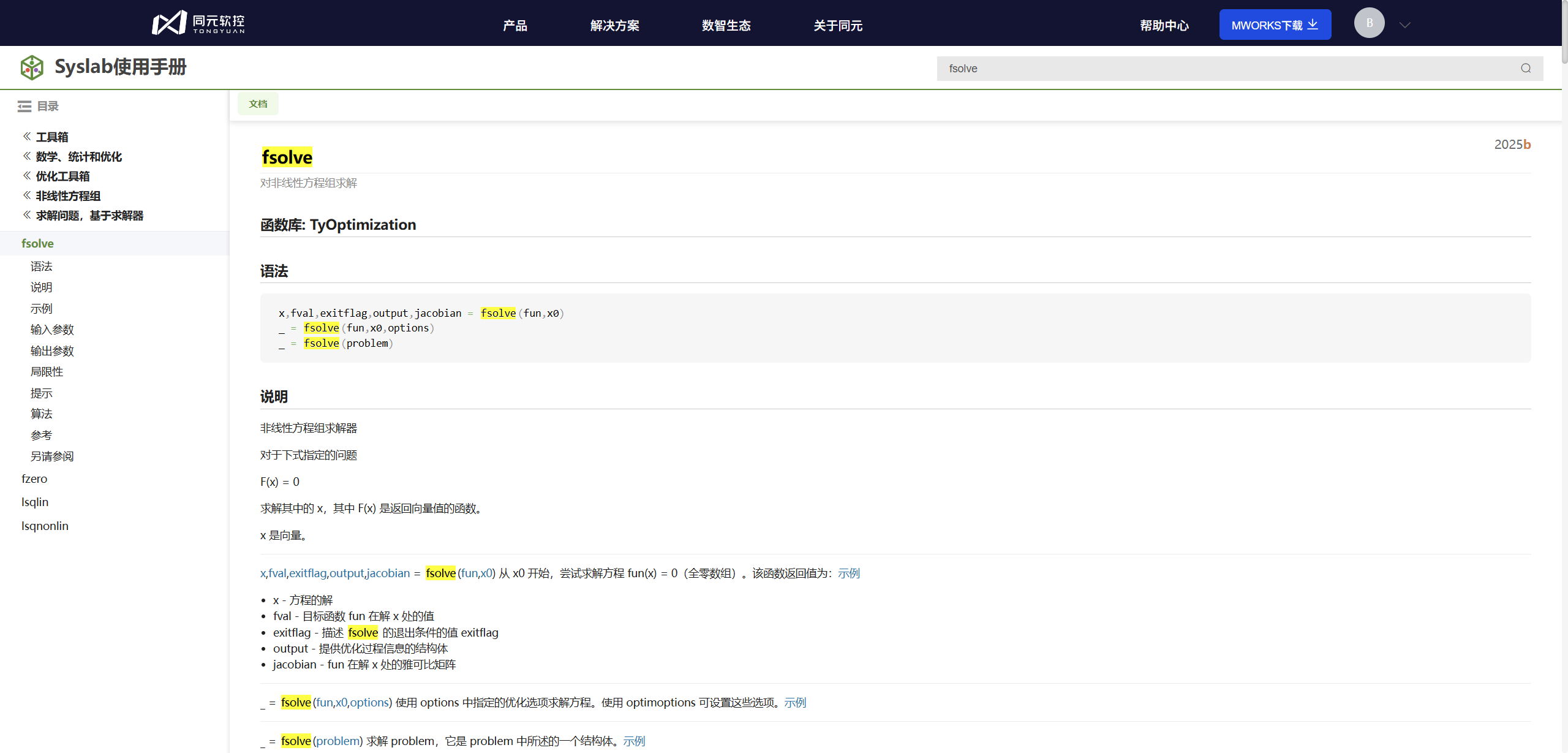This screenshot has height=753, width=1568.
Task: Click the 函数库: TyOptimization heading
Action: pos(338,225)
